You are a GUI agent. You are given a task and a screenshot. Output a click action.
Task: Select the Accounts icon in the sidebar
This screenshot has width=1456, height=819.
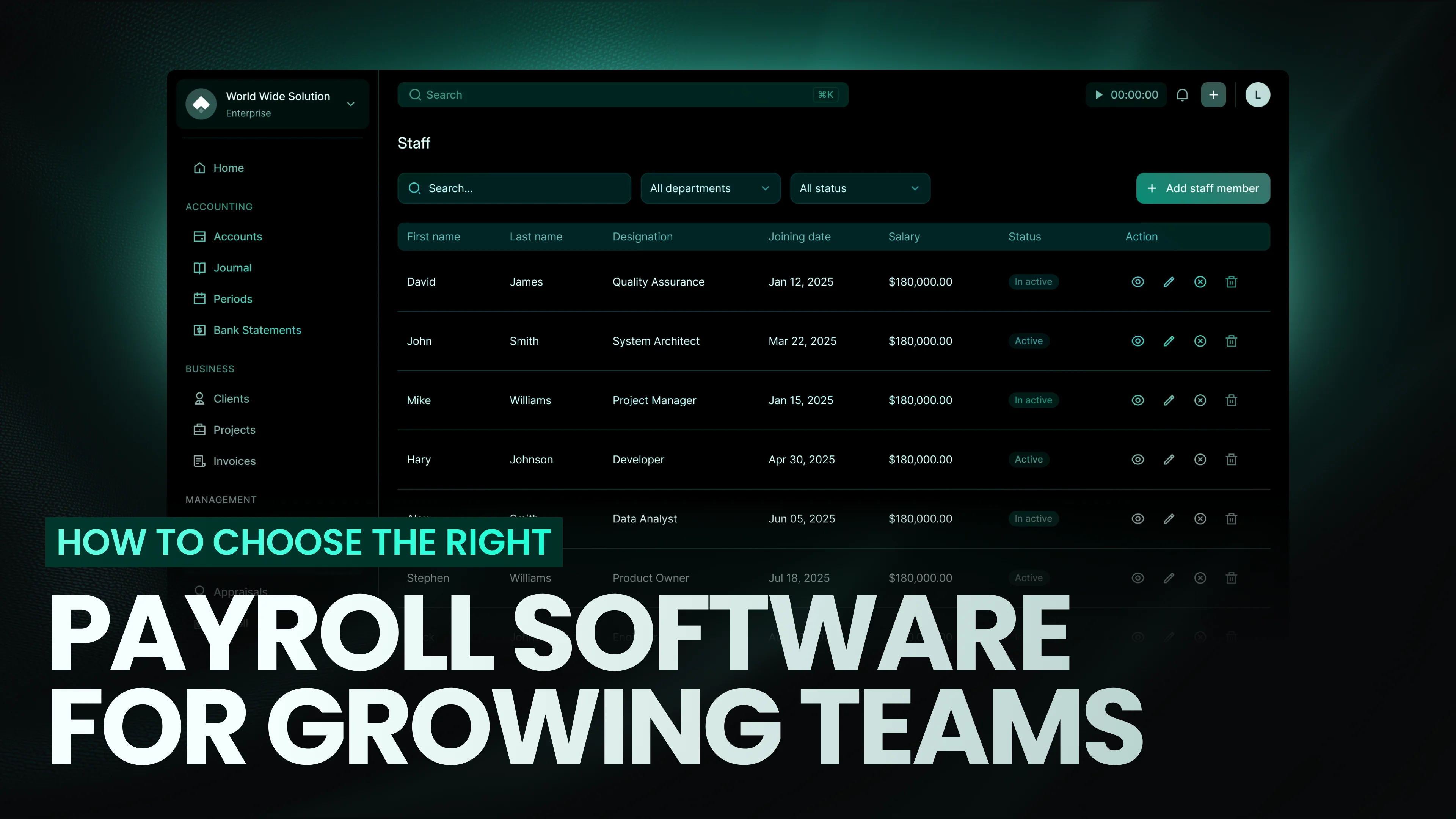[x=199, y=236]
